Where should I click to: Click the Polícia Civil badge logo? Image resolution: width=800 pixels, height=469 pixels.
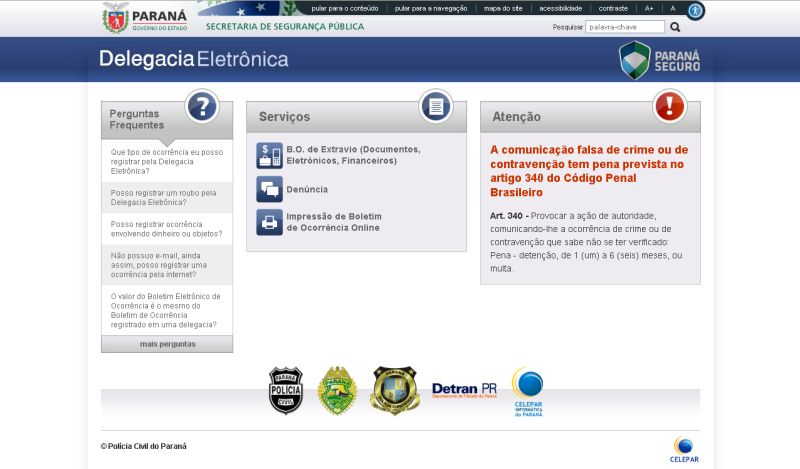click(285, 390)
